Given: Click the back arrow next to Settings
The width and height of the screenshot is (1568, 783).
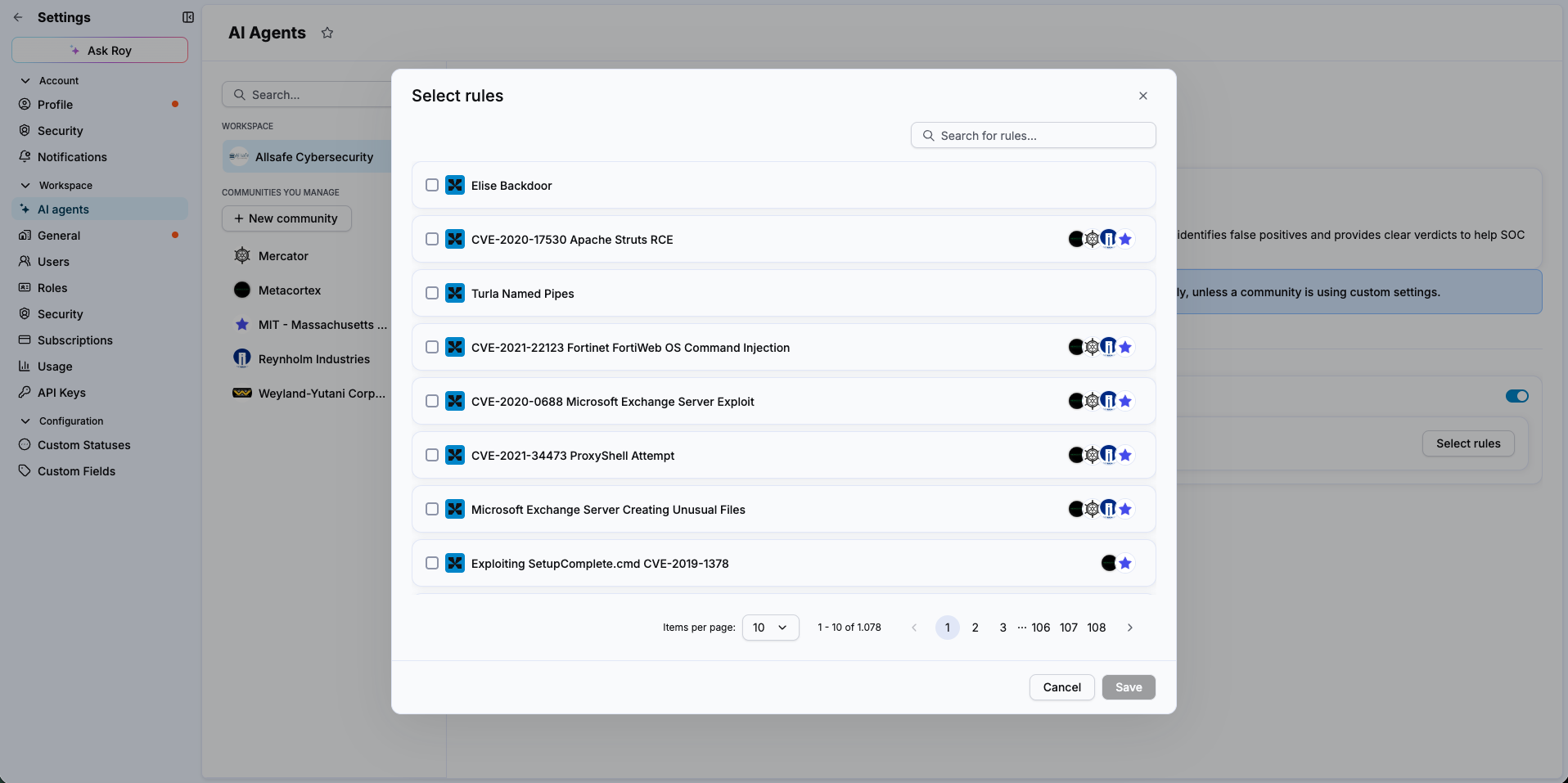Looking at the screenshot, I should (x=18, y=17).
